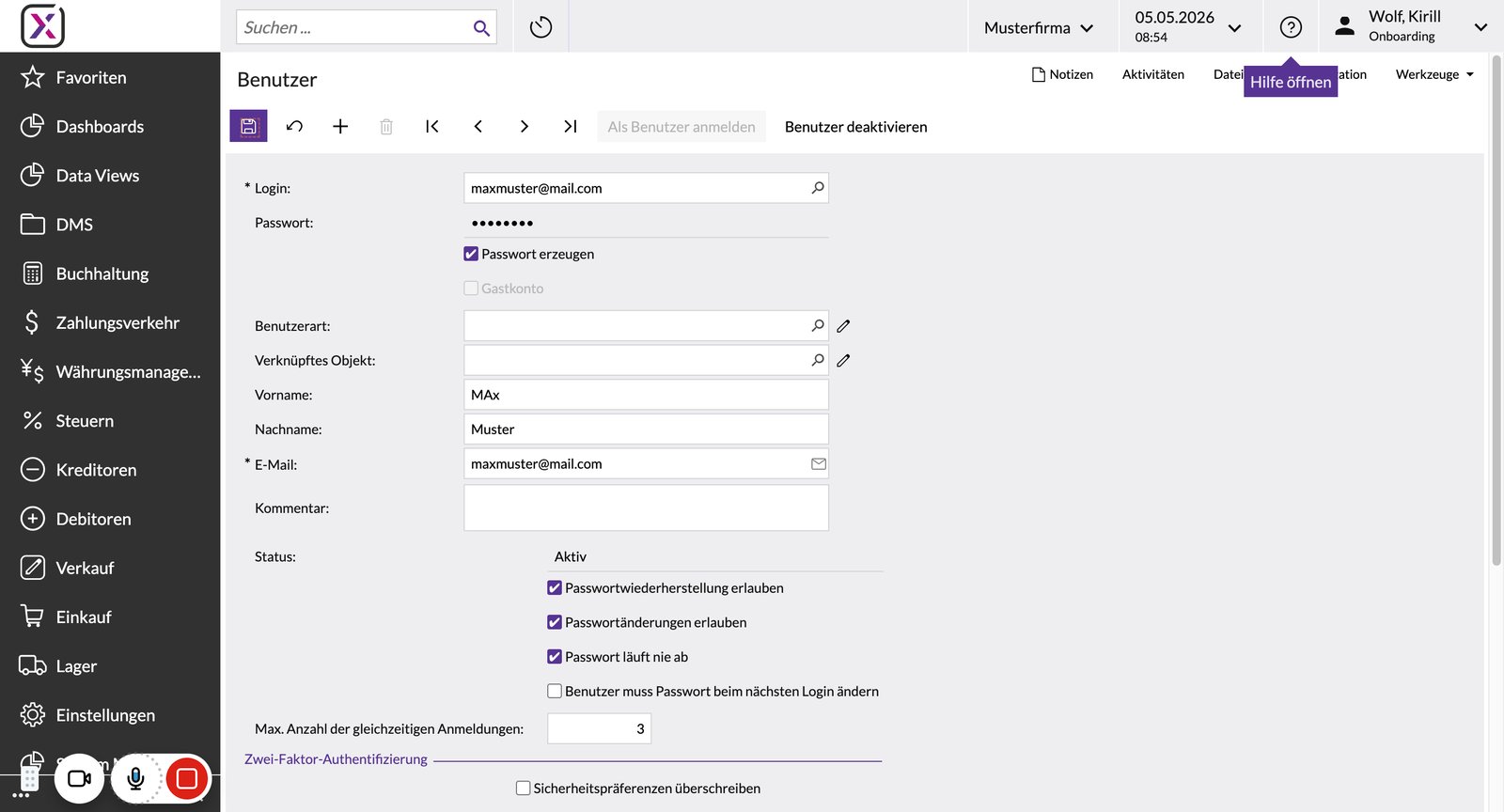Toggle Passwort läuft nie ab checkbox
The image size is (1504, 812).
[555, 657]
